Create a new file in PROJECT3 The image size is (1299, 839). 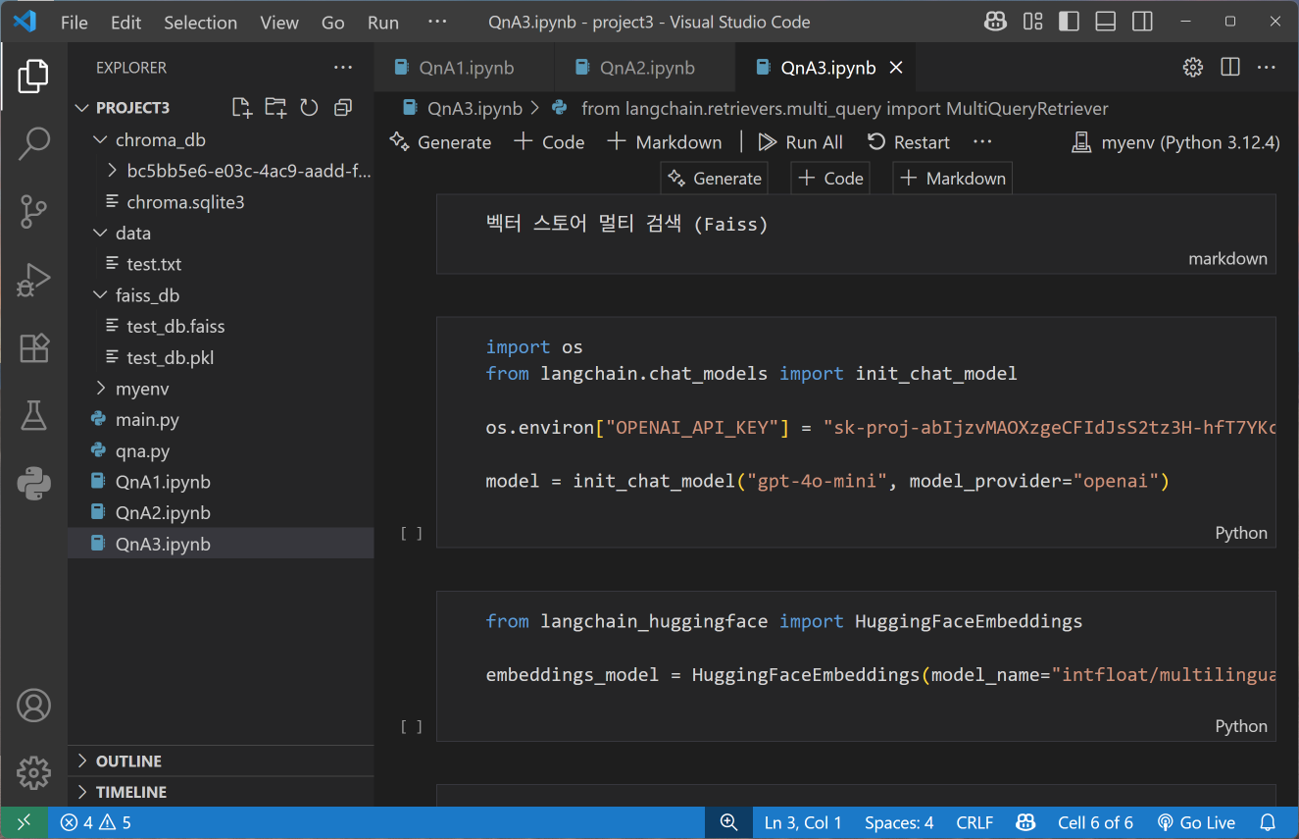tap(241, 107)
